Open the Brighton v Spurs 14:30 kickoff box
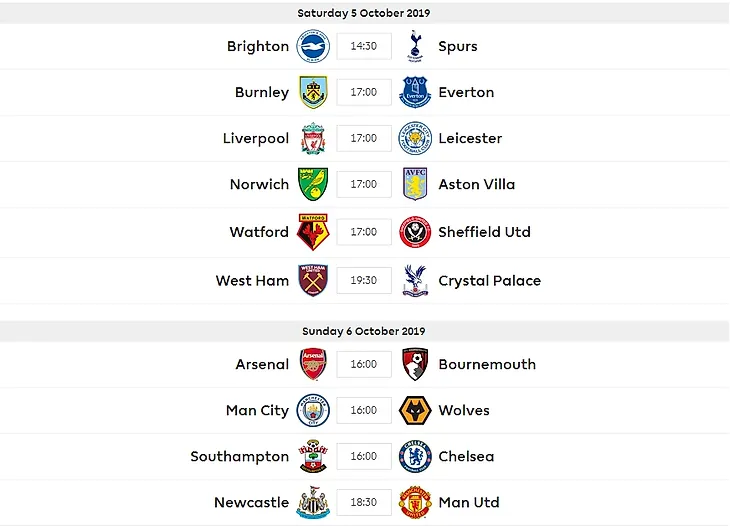 [364, 46]
